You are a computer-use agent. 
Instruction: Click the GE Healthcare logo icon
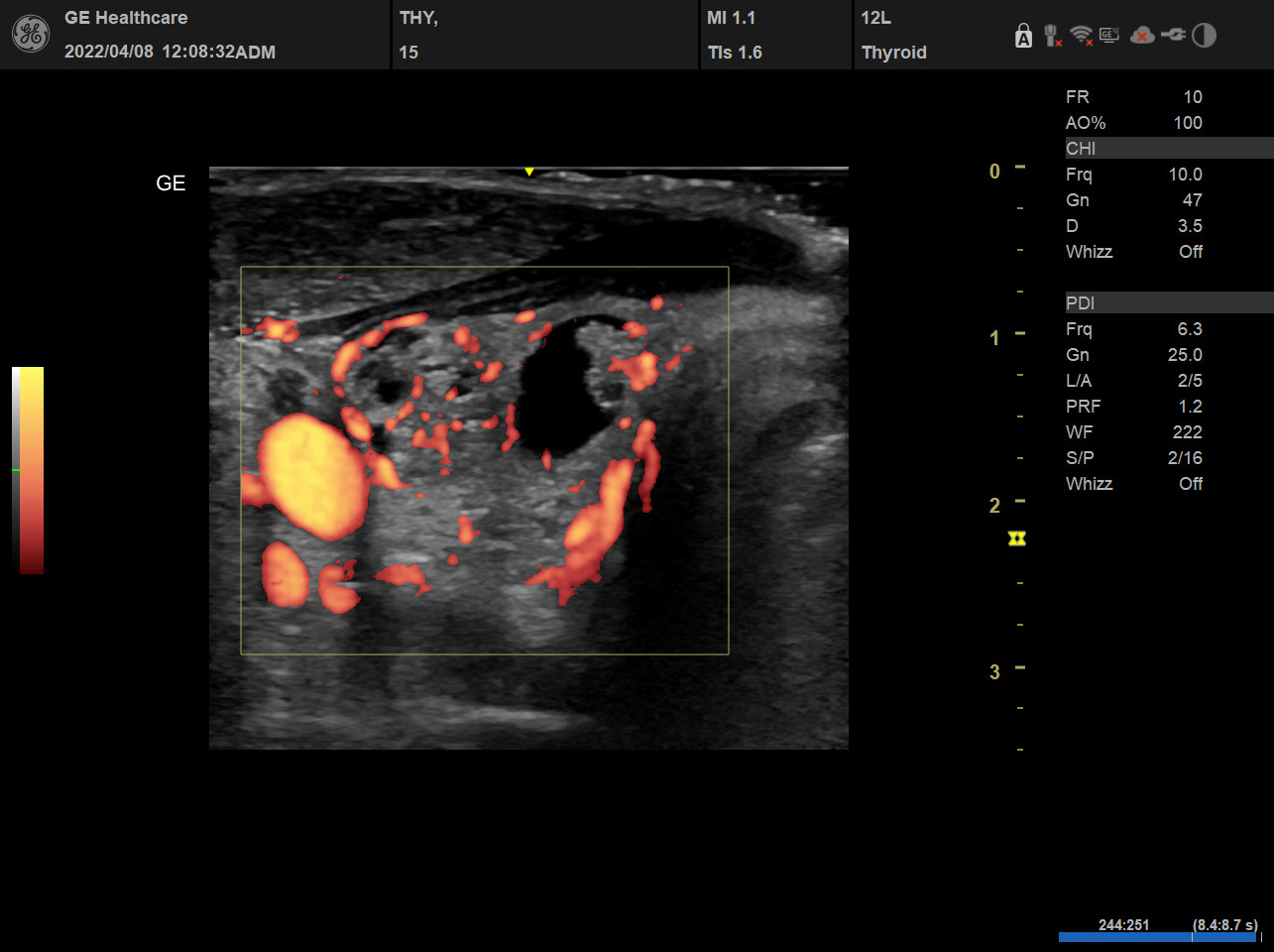[31, 35]
